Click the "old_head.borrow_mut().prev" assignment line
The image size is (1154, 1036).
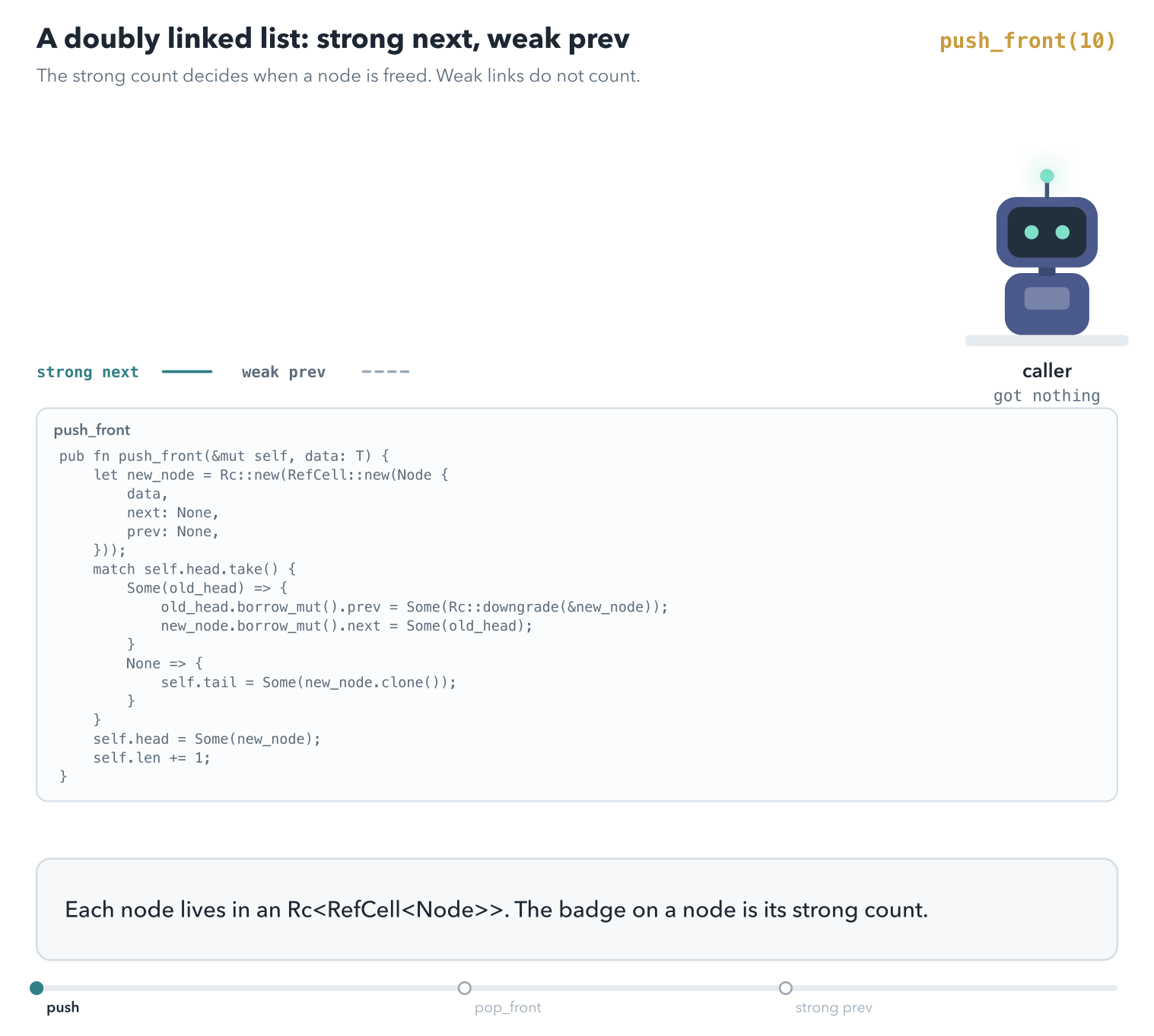click(x=415, y=607)
